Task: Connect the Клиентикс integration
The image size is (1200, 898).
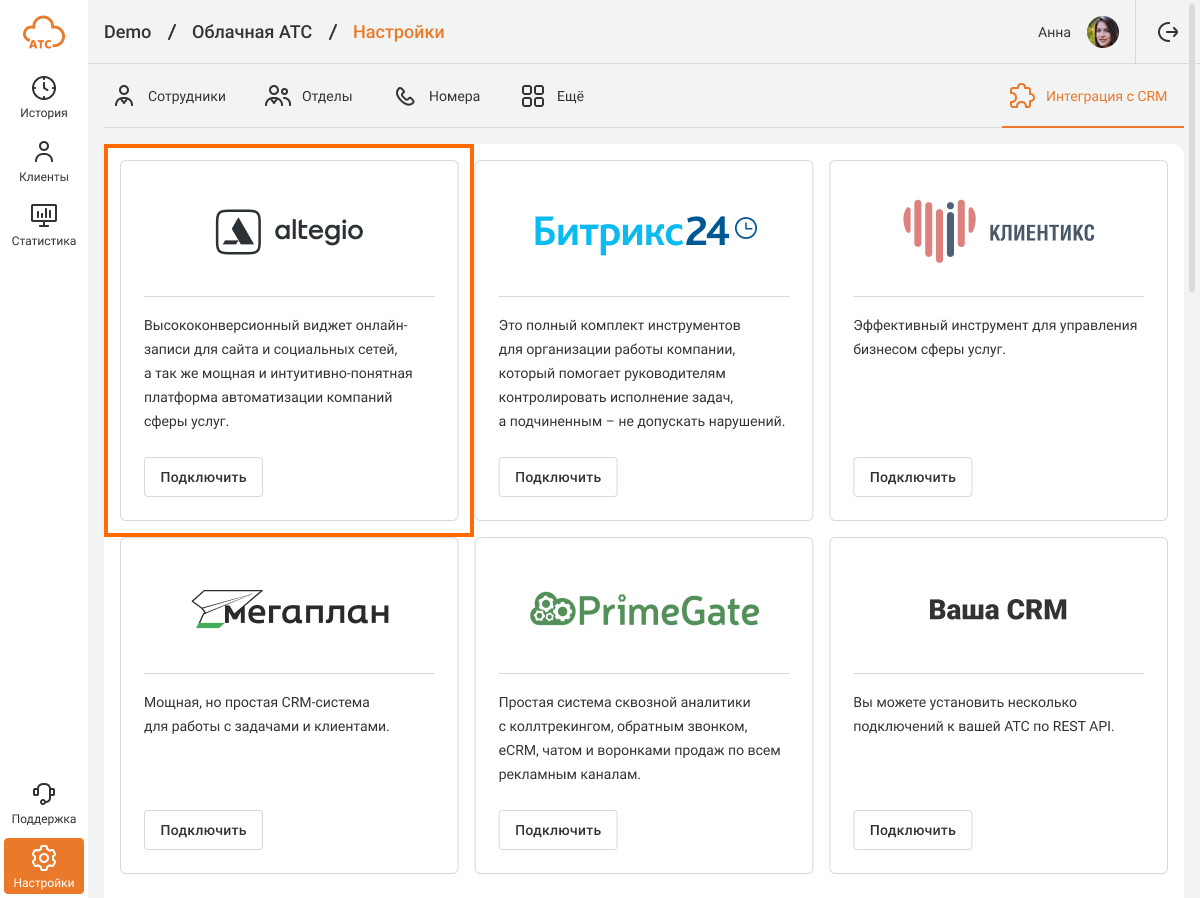Action: (x=912, y=477)
